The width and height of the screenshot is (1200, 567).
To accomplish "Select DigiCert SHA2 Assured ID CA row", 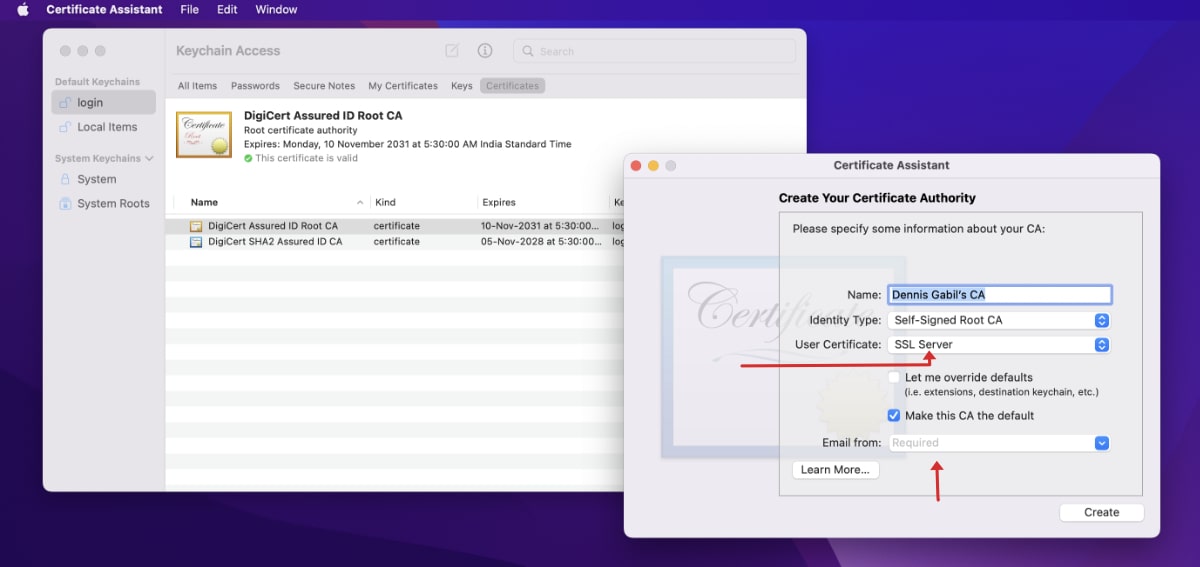I will (x=275, y=242).
